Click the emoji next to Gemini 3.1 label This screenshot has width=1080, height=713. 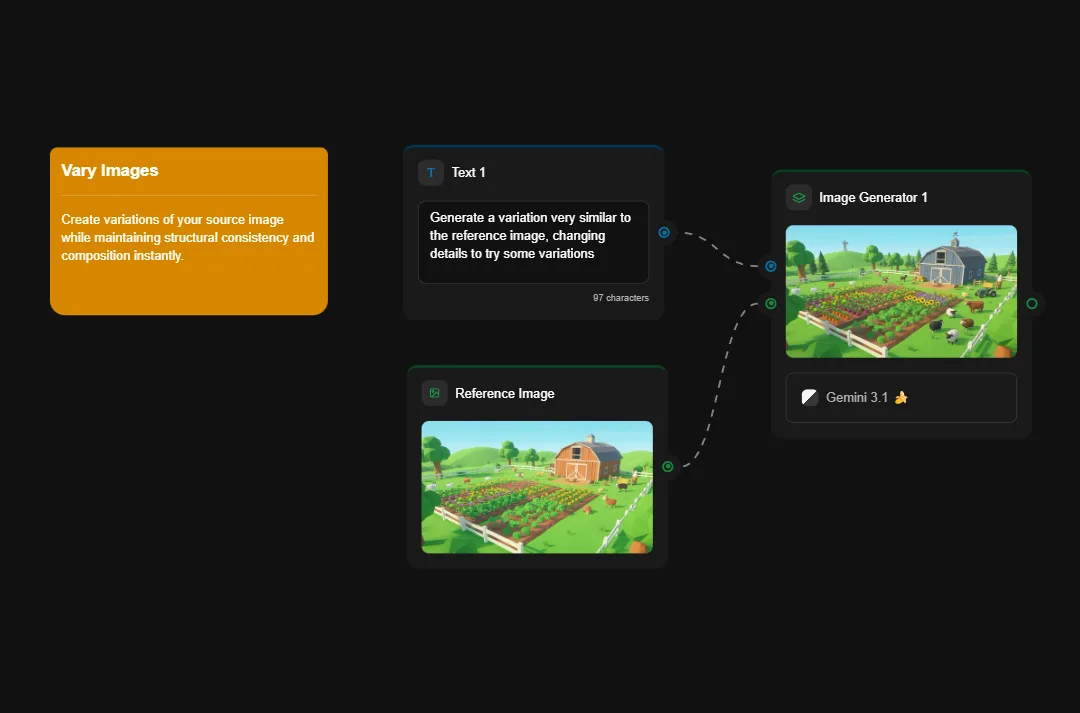click(x=899, y=397)
